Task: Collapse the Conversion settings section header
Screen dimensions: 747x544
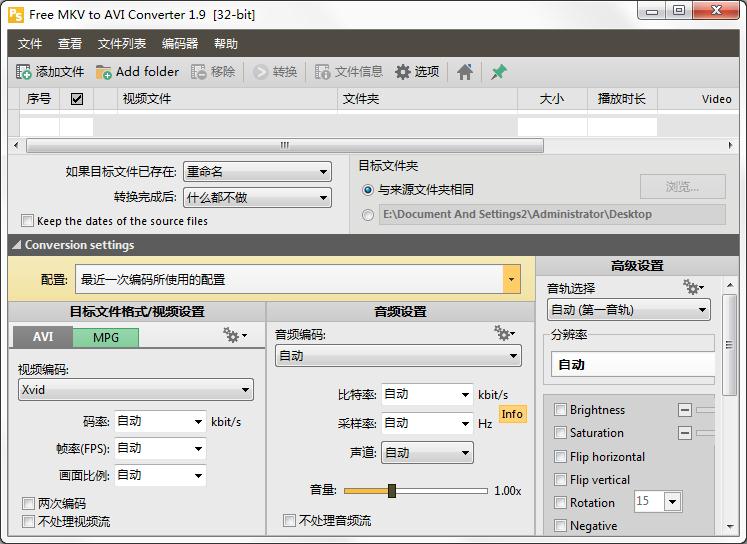Action: 17,245
